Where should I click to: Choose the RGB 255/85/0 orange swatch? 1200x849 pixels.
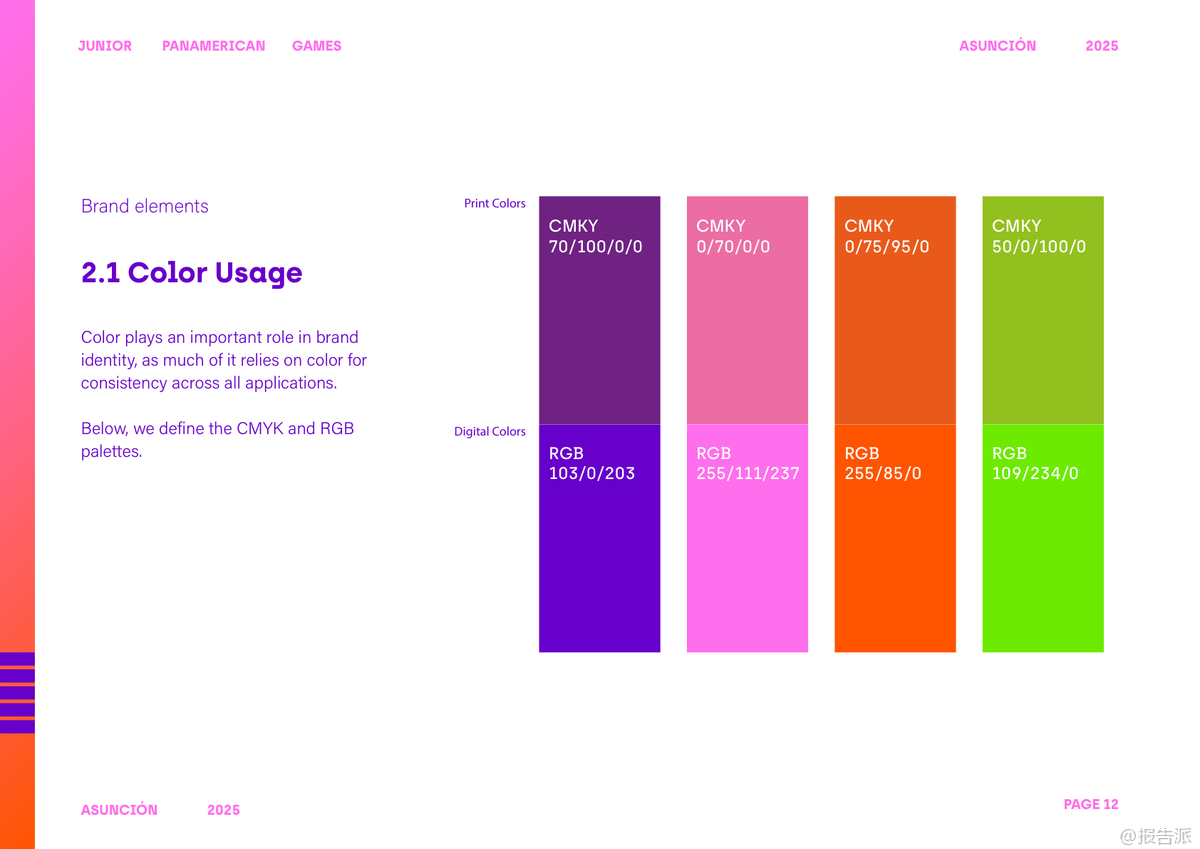click(x=895, y=540)
